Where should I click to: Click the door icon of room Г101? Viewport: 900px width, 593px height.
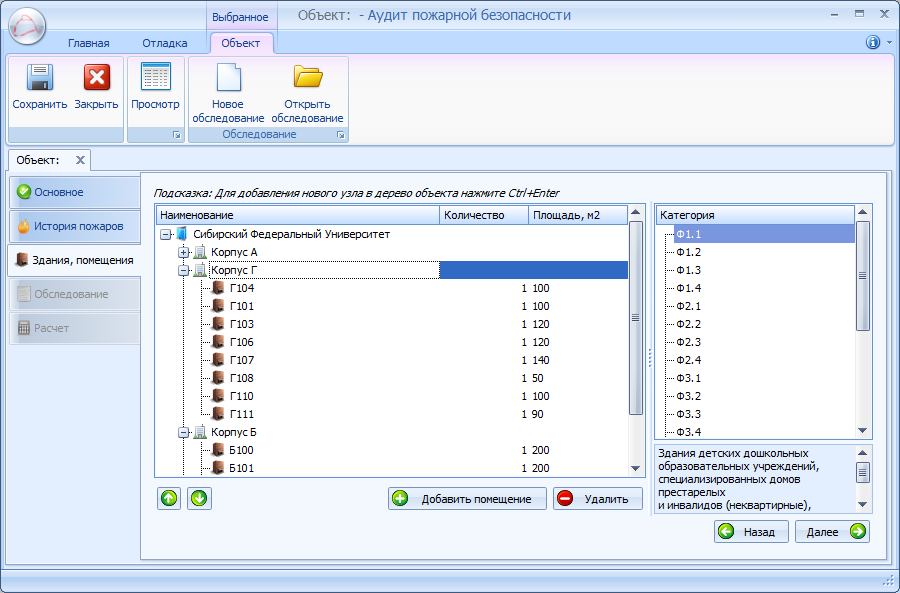[218, 306]
